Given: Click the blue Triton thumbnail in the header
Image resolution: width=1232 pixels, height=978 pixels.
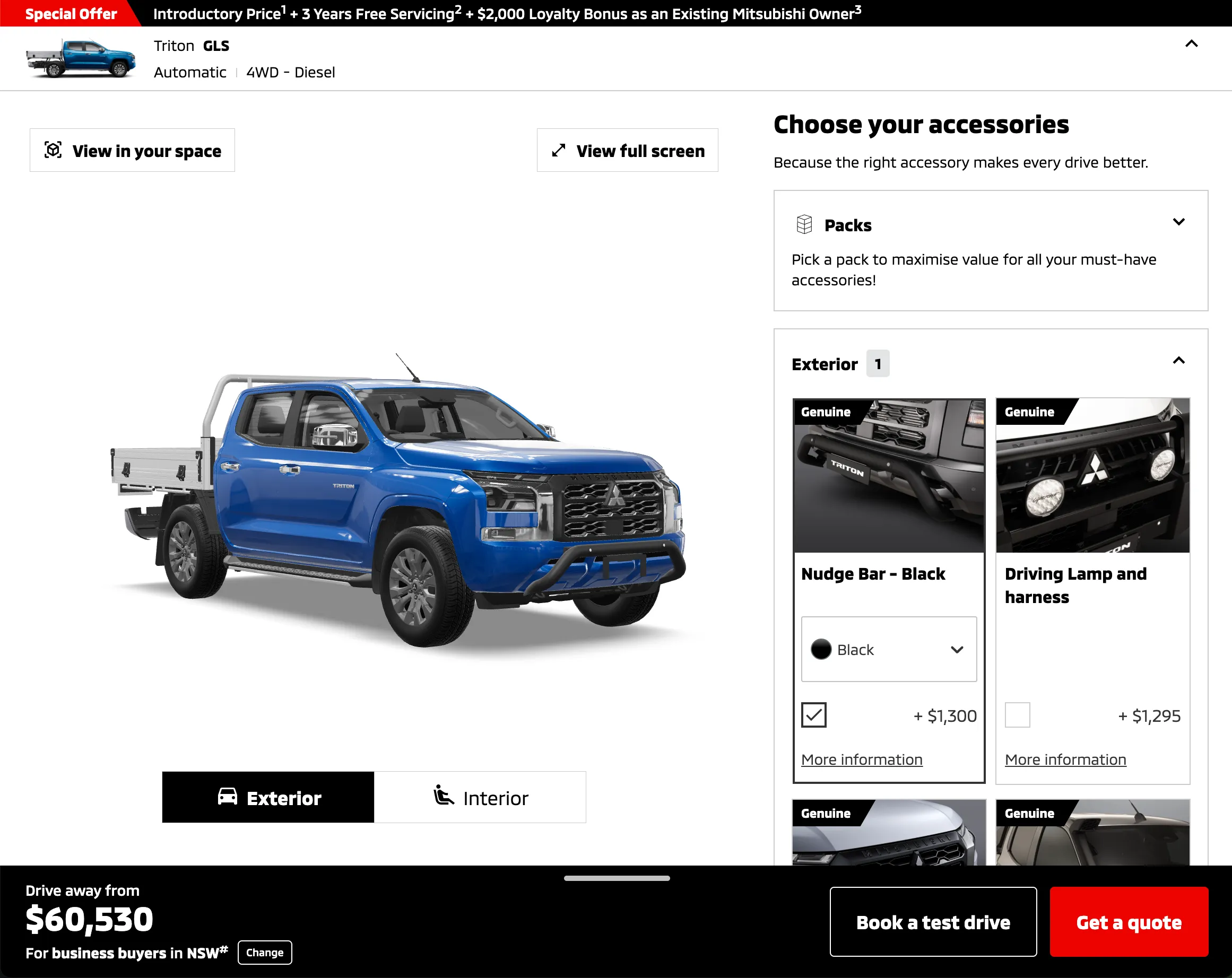Looking at the screenshot, I should tap(81, 58).
